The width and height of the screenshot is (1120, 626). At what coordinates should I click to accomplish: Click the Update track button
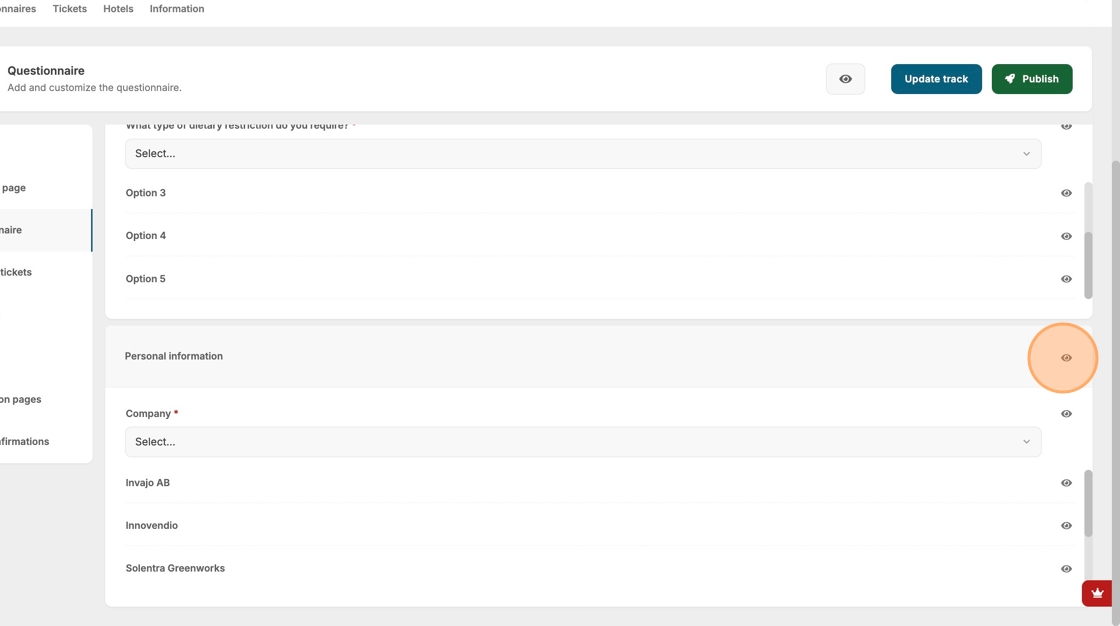coord(936,79)
